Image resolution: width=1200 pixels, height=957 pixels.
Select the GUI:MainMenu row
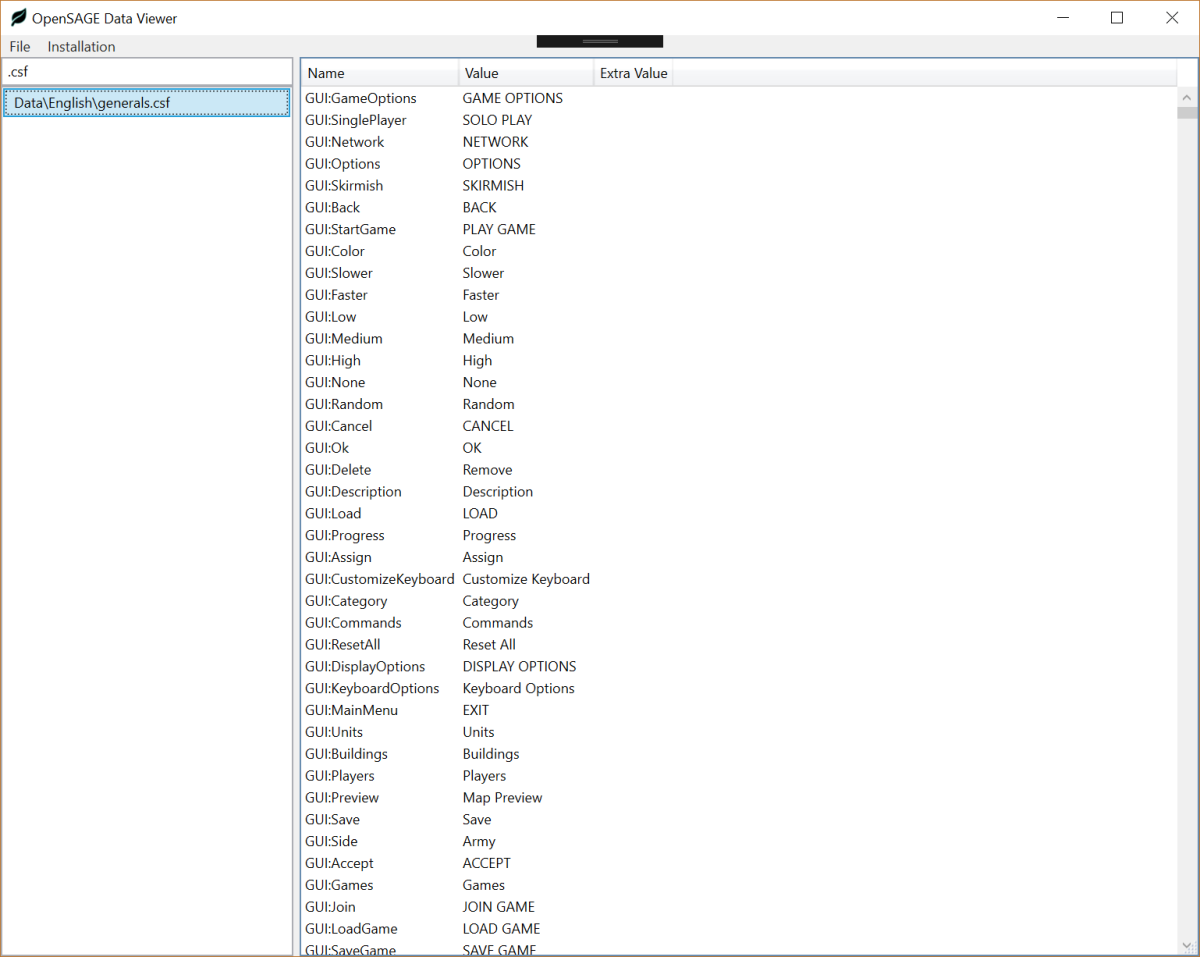[x=740, y=711]
